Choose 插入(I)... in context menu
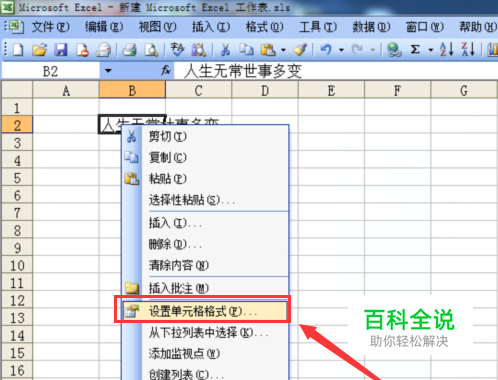Screen dimensions: 498x380 pyautogui.click(x=205, y=223)
